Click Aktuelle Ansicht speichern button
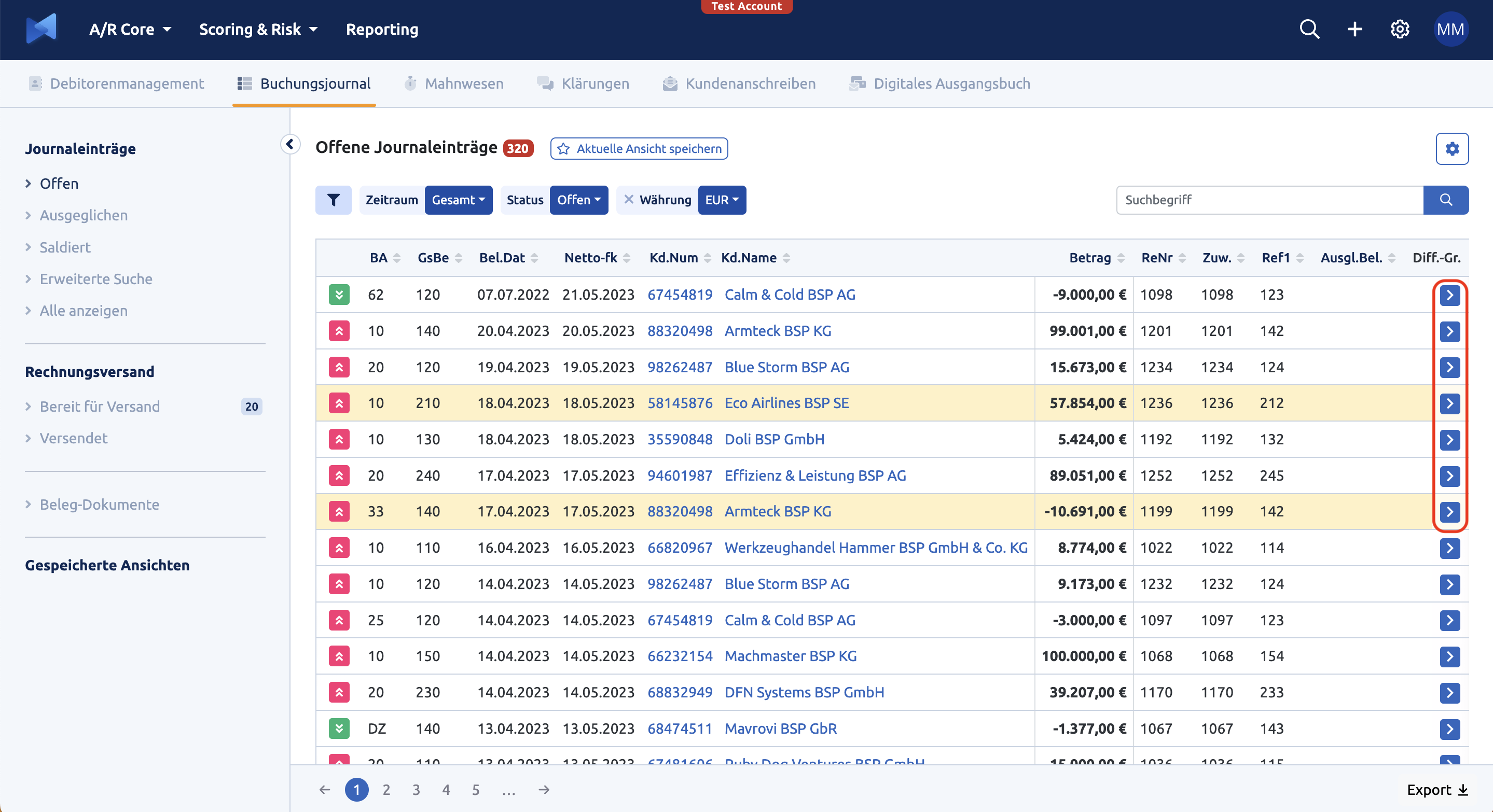 click(639, 149)
